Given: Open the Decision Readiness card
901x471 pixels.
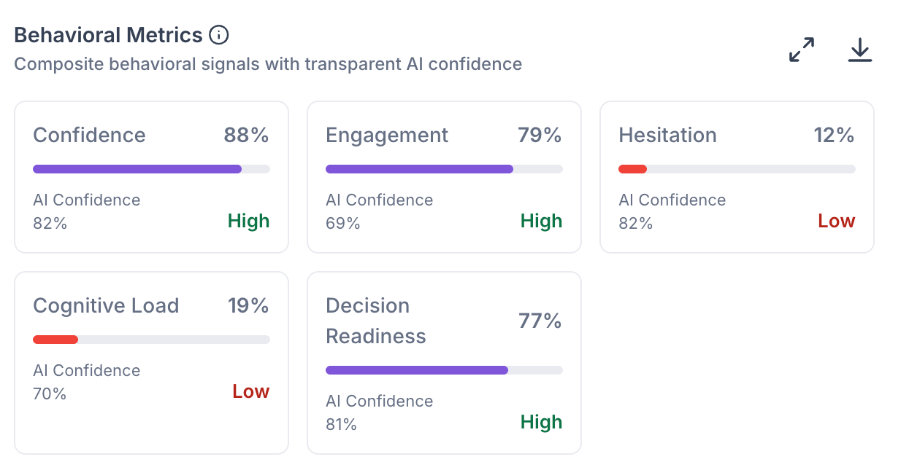Looking at the screenshot, I should (444, 363).
